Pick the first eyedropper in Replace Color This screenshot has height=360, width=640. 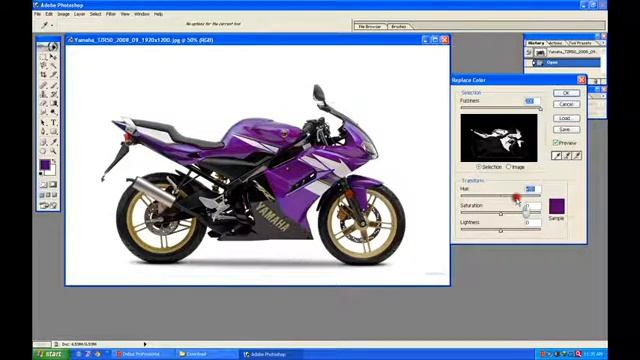click(x=556, y=156)
